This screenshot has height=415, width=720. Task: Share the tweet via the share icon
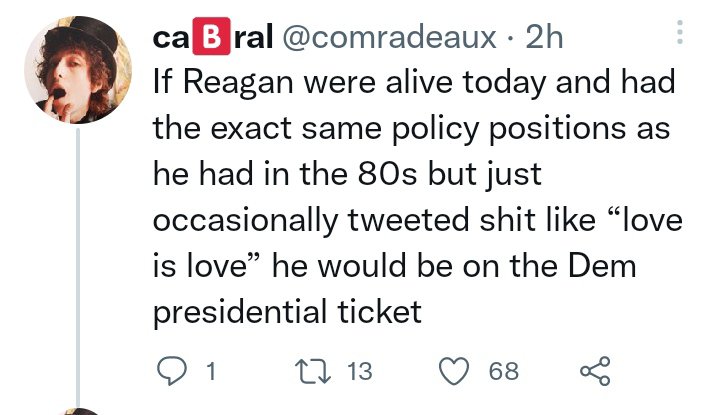coord(595,371)
